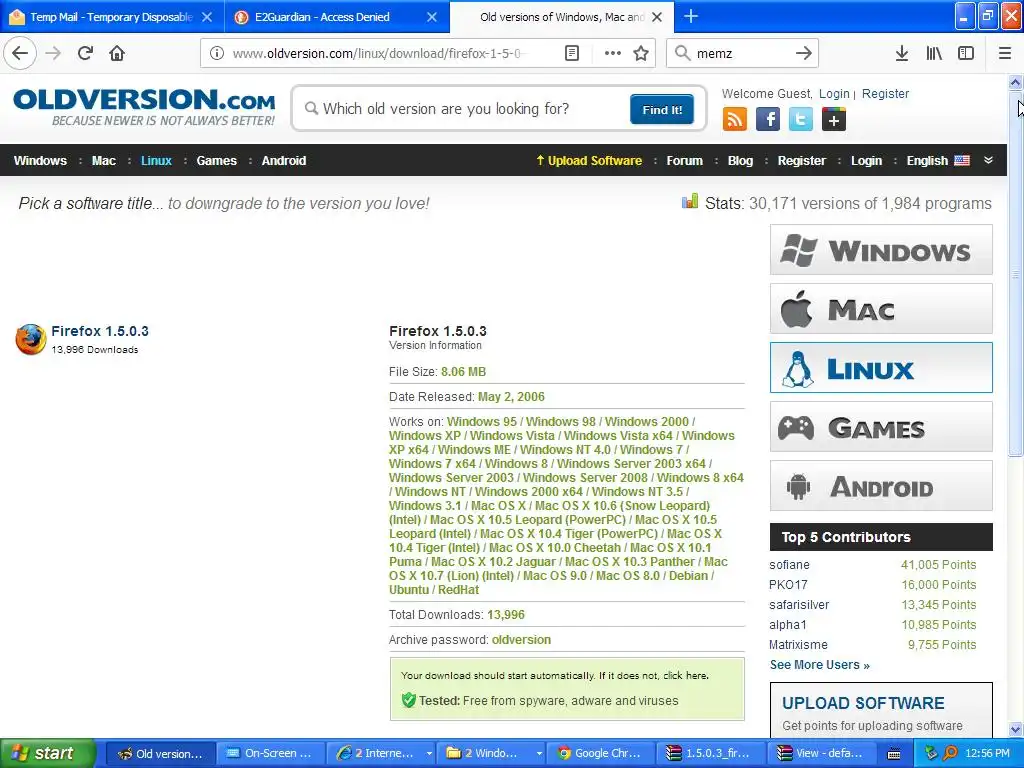Open Mac in the site navigation bar
Image resolution: width=1024 pixels, height=768 pixels.
tap(103, 161)
